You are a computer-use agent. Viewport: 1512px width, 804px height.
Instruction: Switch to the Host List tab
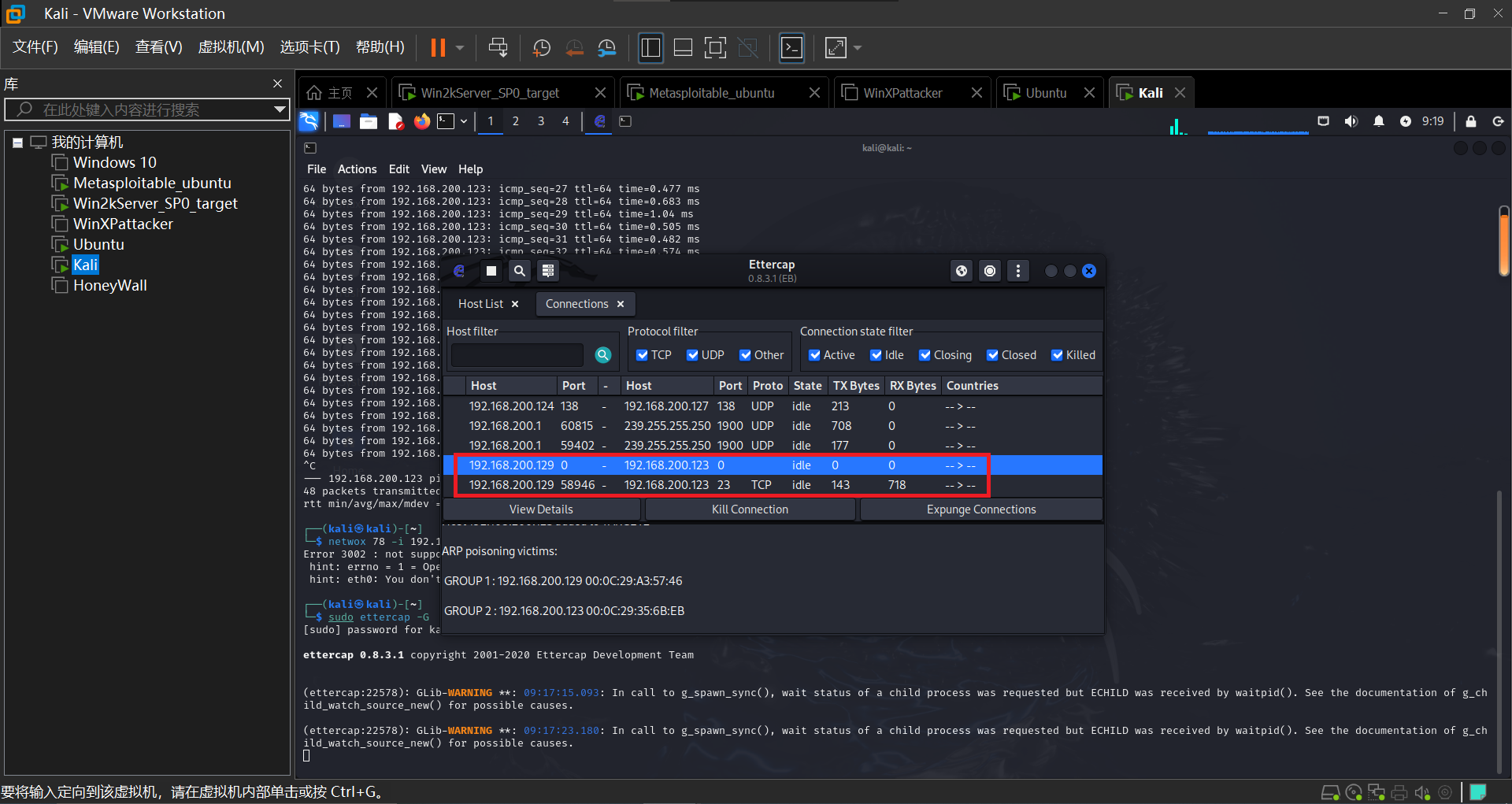click(480, 304)
